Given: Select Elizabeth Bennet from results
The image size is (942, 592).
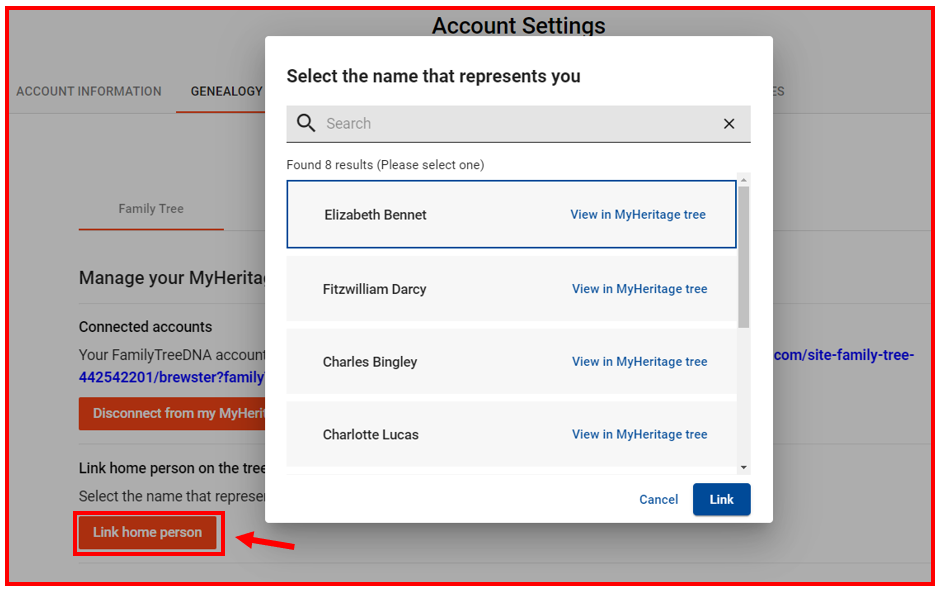Looking at the screenshot, I should pos(511,215).
